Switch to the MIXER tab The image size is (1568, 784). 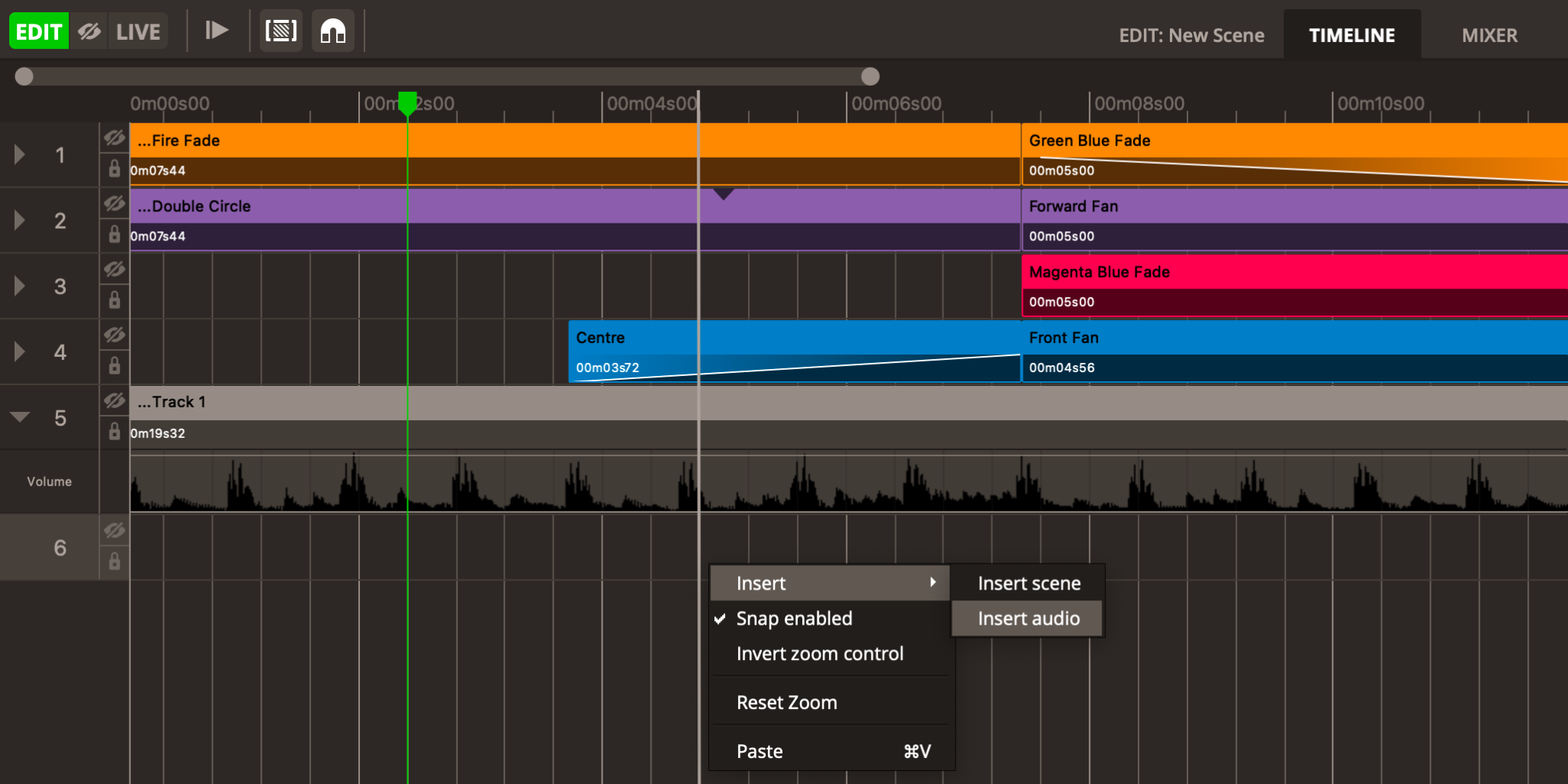pyautogui.click(x=1489, y=35)
